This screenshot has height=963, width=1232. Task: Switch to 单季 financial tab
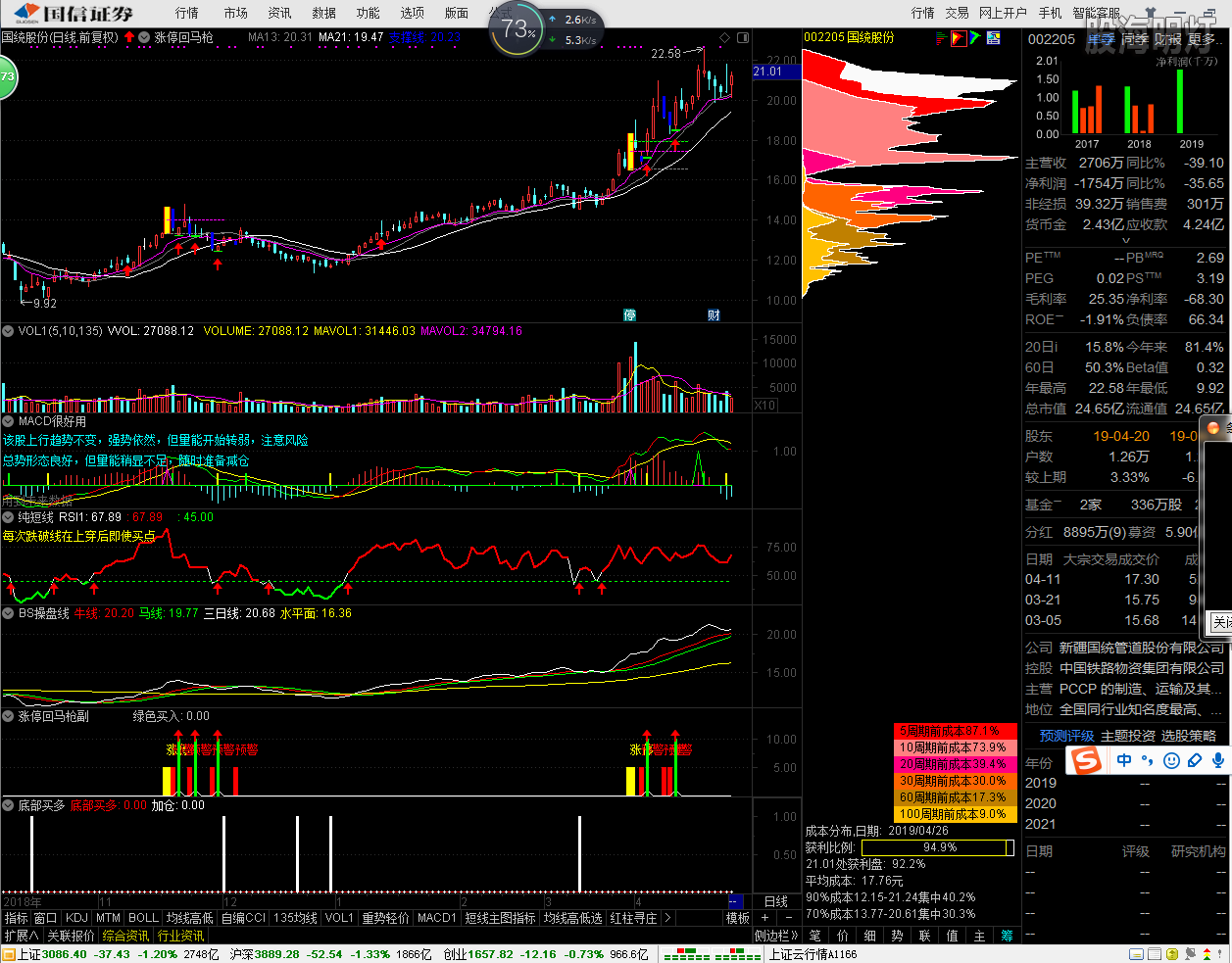[1101, 39]
